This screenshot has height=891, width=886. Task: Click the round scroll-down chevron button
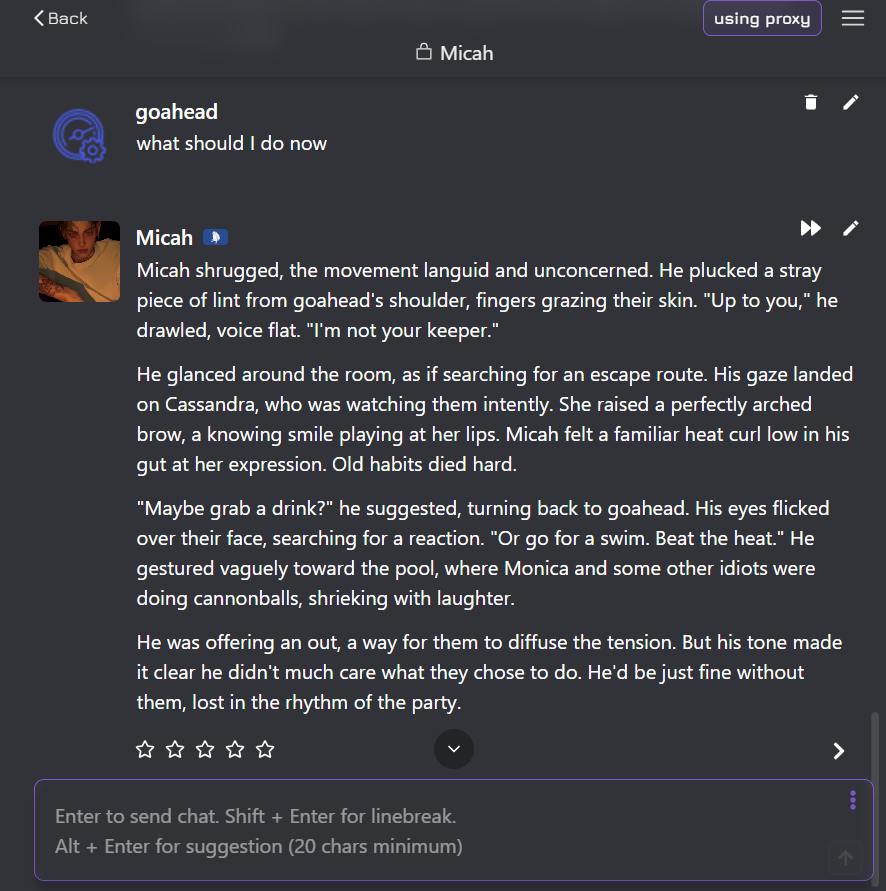[x=454, y=749]
